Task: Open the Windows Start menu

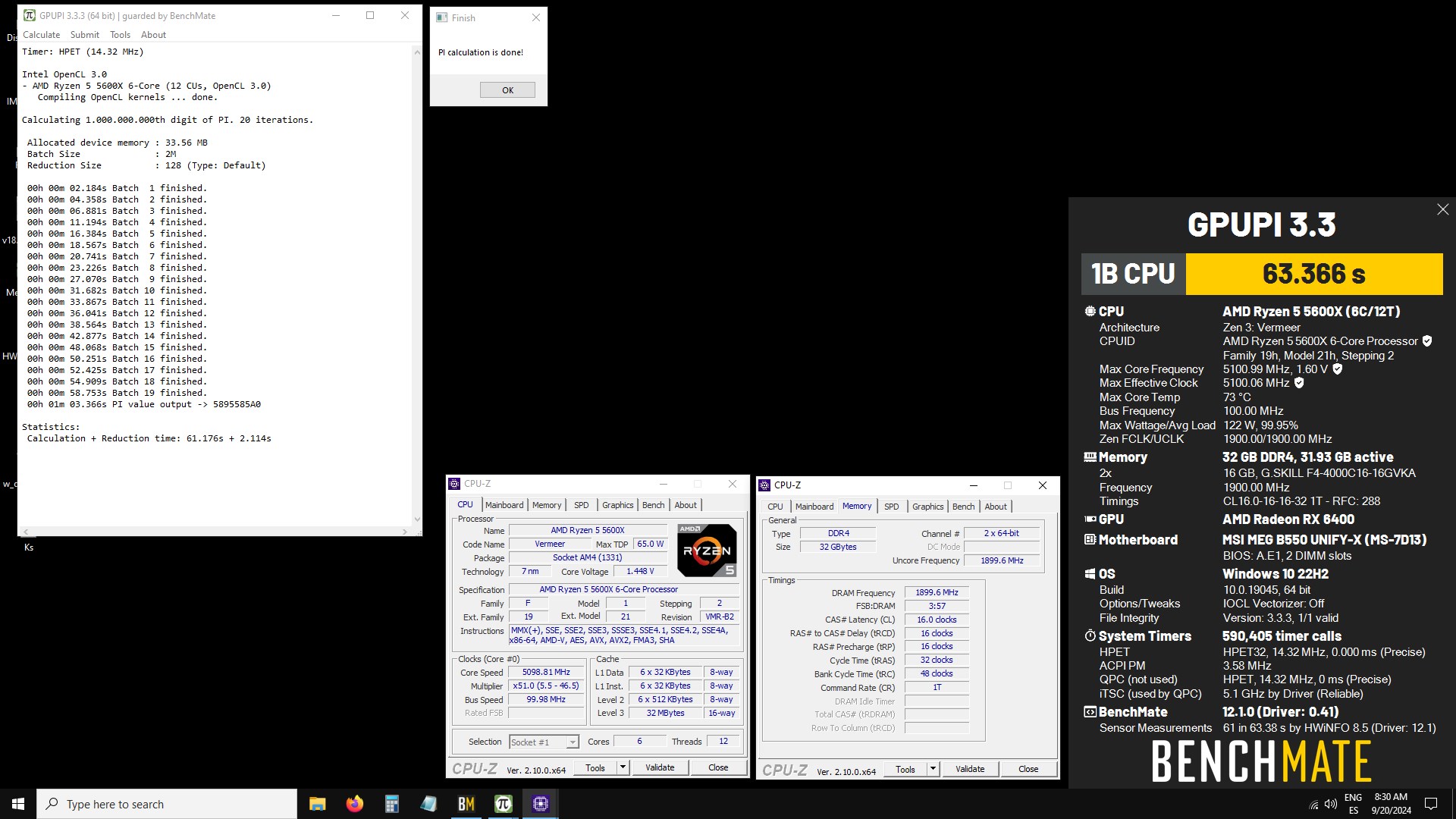Action: pyautogui.click(x=18, y=804)
